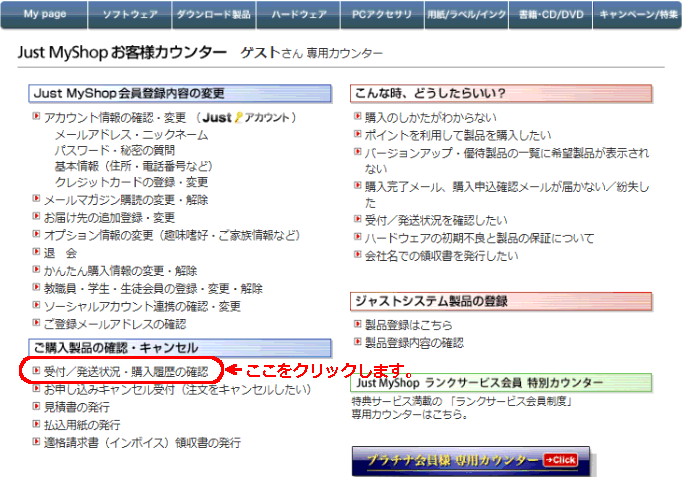Open ご登録メールアドレスの確認 link
The height and width of the screenshot is (477, 683).
pos(115,325)
